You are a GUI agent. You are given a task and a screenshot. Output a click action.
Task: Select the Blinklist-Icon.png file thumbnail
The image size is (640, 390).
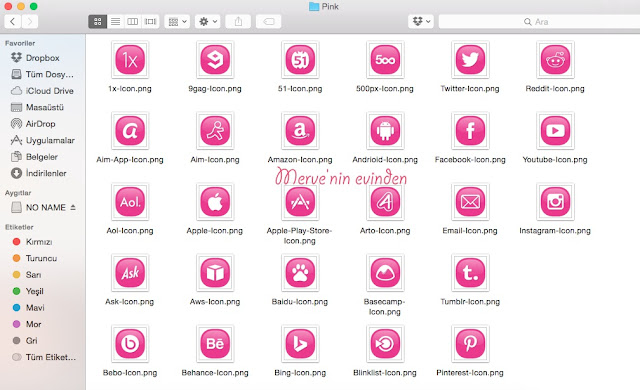tap(385, 343)
